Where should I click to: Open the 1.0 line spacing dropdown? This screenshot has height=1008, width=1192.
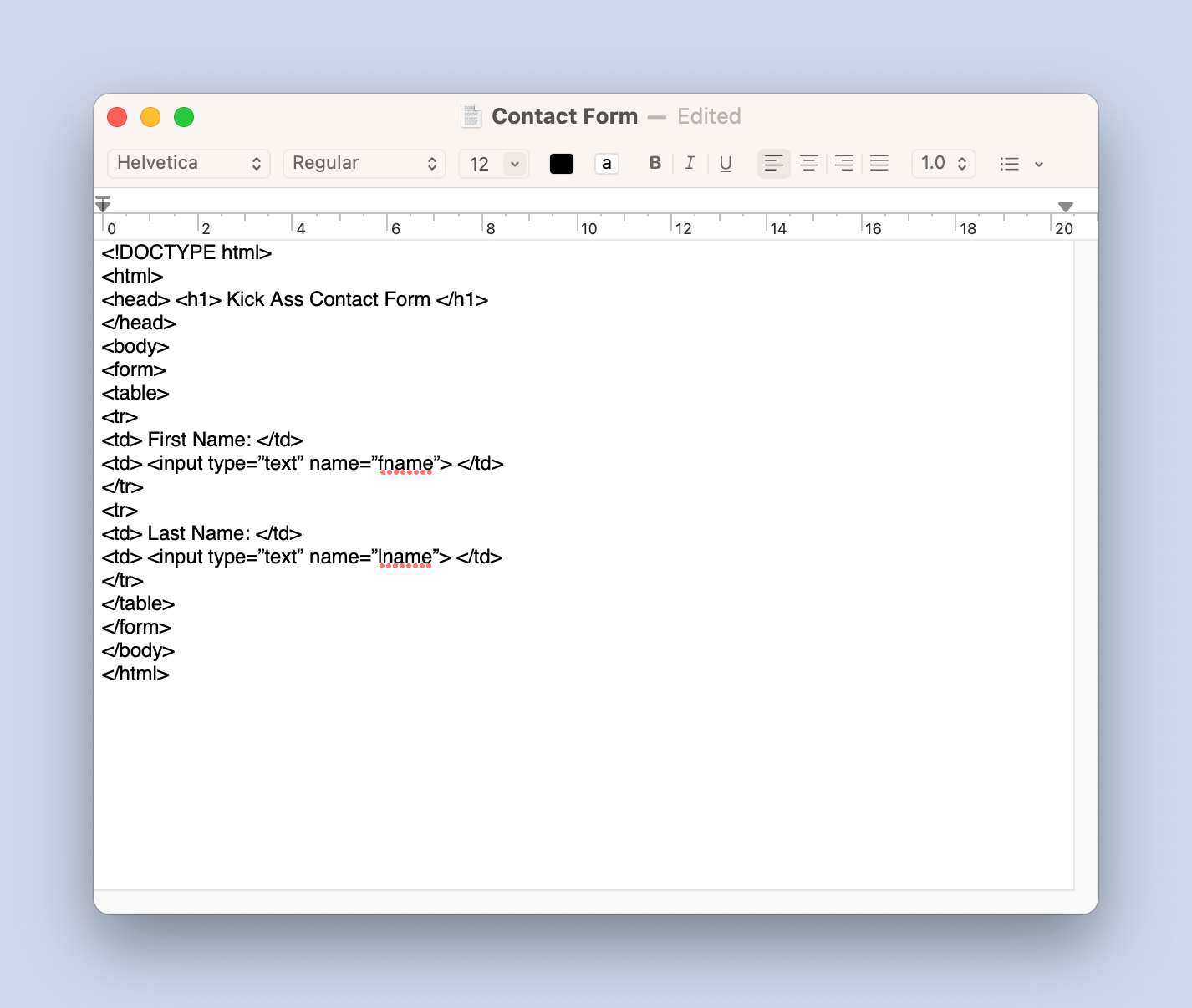point(944,163)
